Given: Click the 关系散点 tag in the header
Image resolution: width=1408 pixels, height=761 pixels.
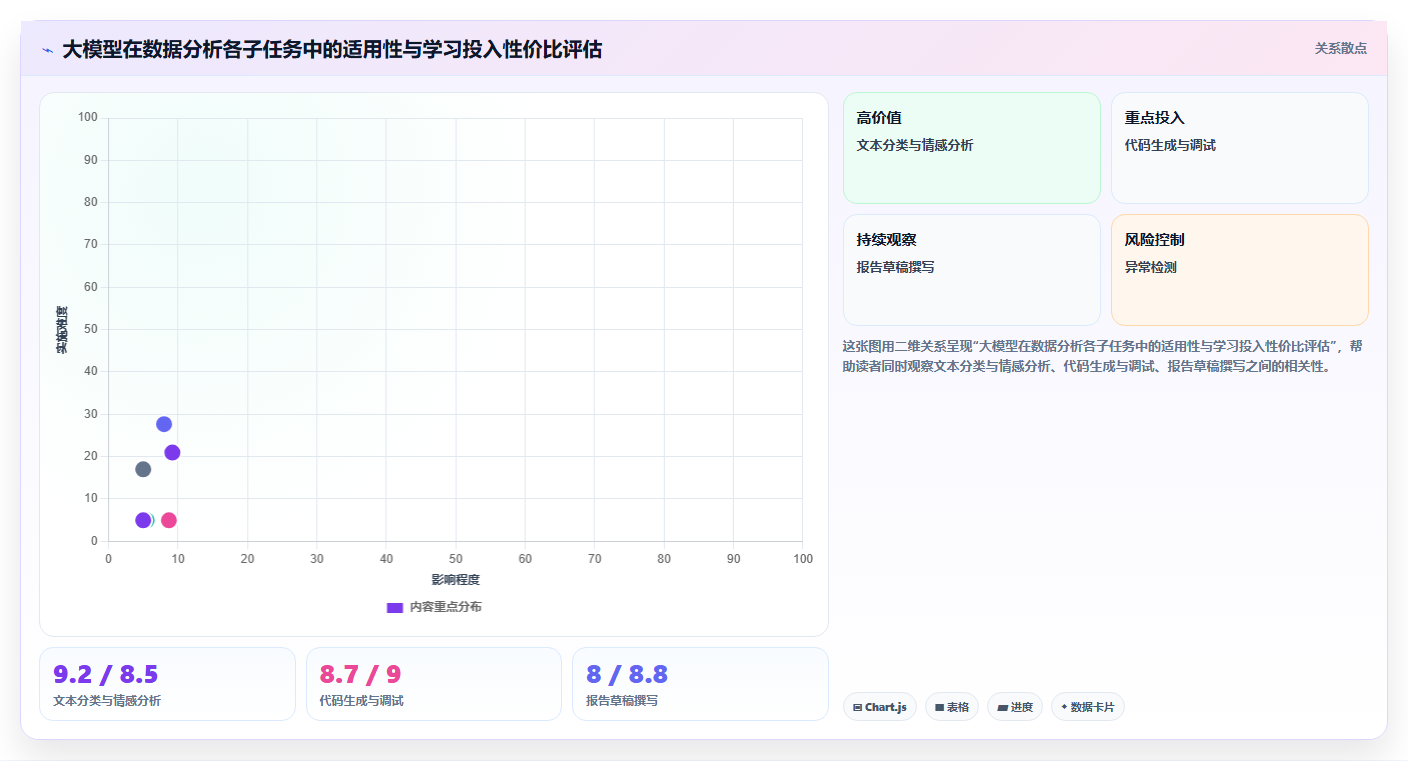Looking at the screenshot, I should (1340, 48).
